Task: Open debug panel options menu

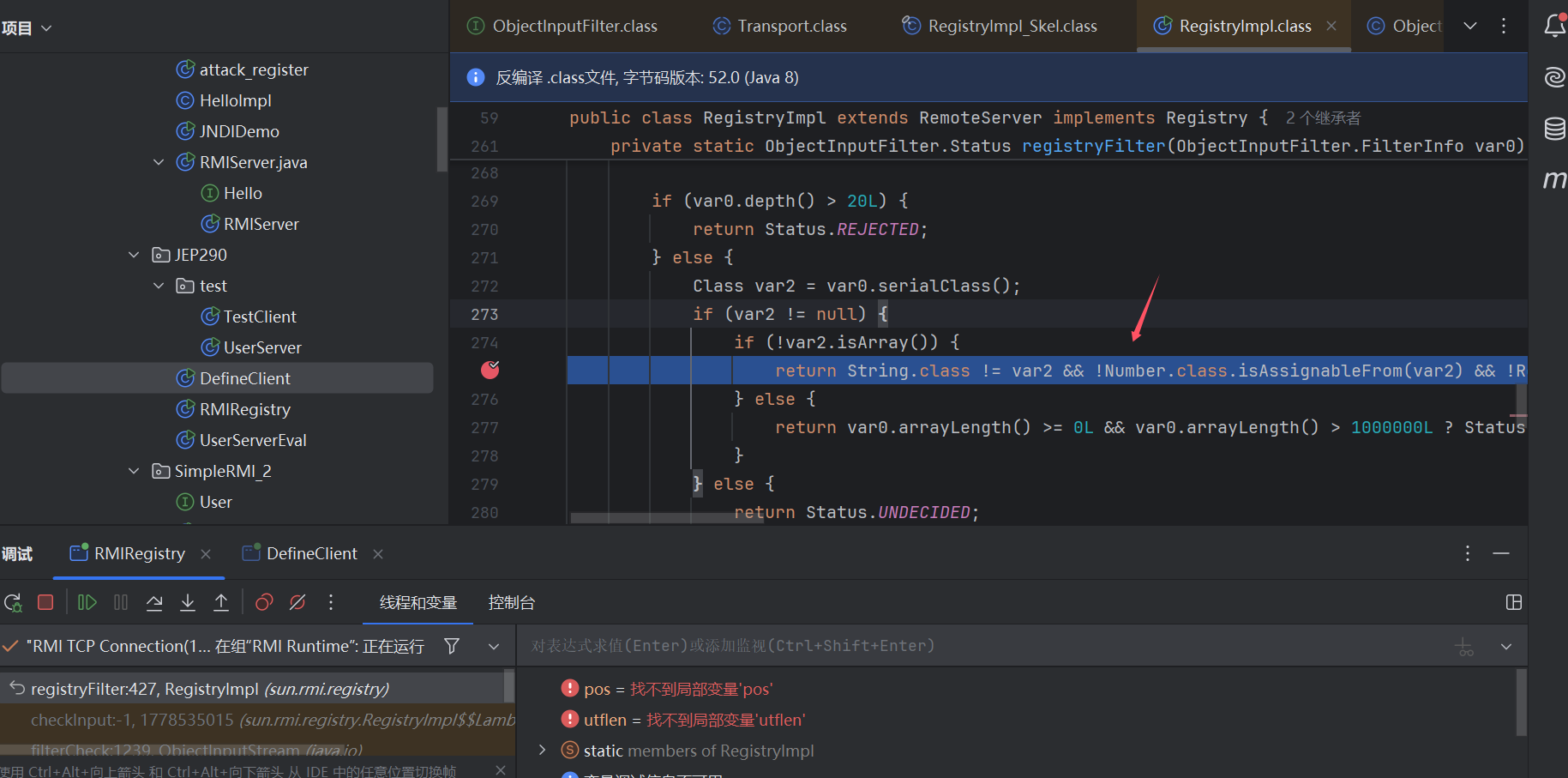Action: point(1468,553)
